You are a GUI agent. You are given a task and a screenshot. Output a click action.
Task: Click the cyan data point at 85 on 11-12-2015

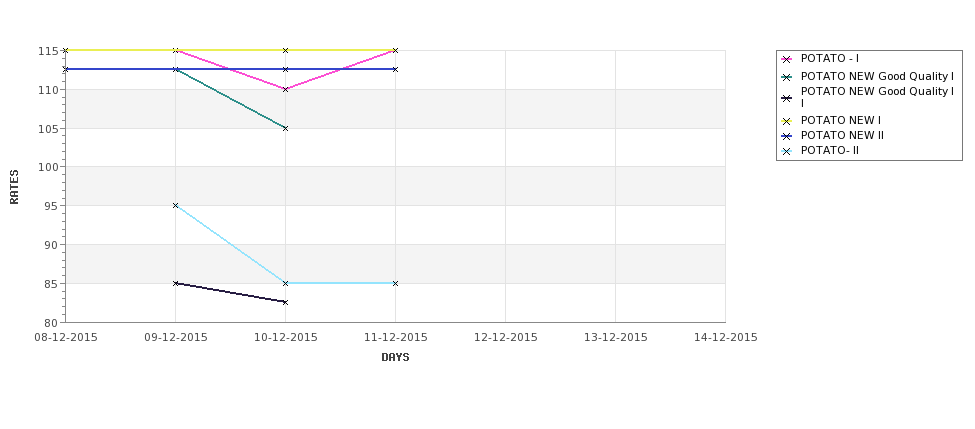(395, 284)
